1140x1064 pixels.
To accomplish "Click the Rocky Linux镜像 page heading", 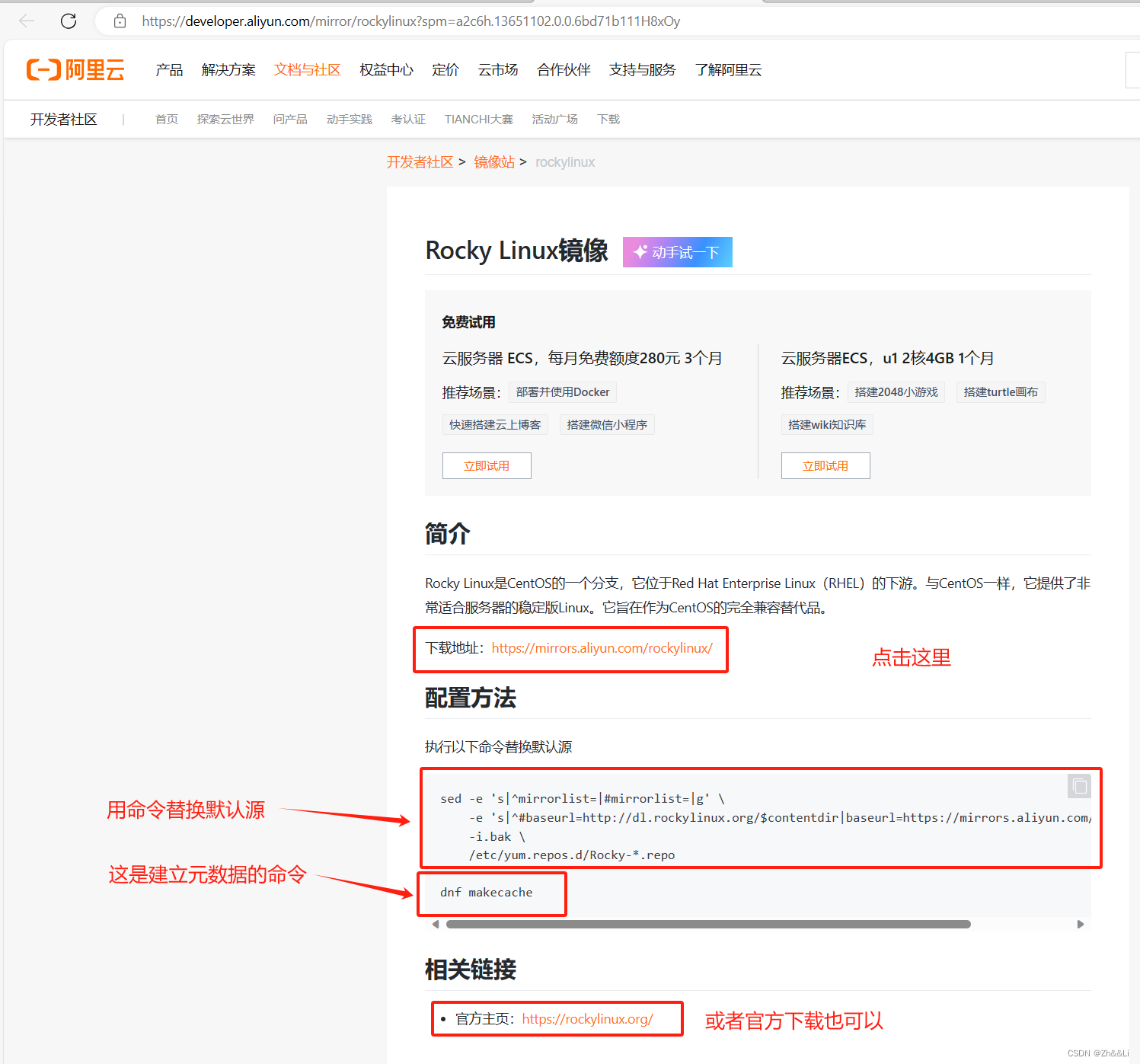I will pyautogui.click(x=516, y=251).
